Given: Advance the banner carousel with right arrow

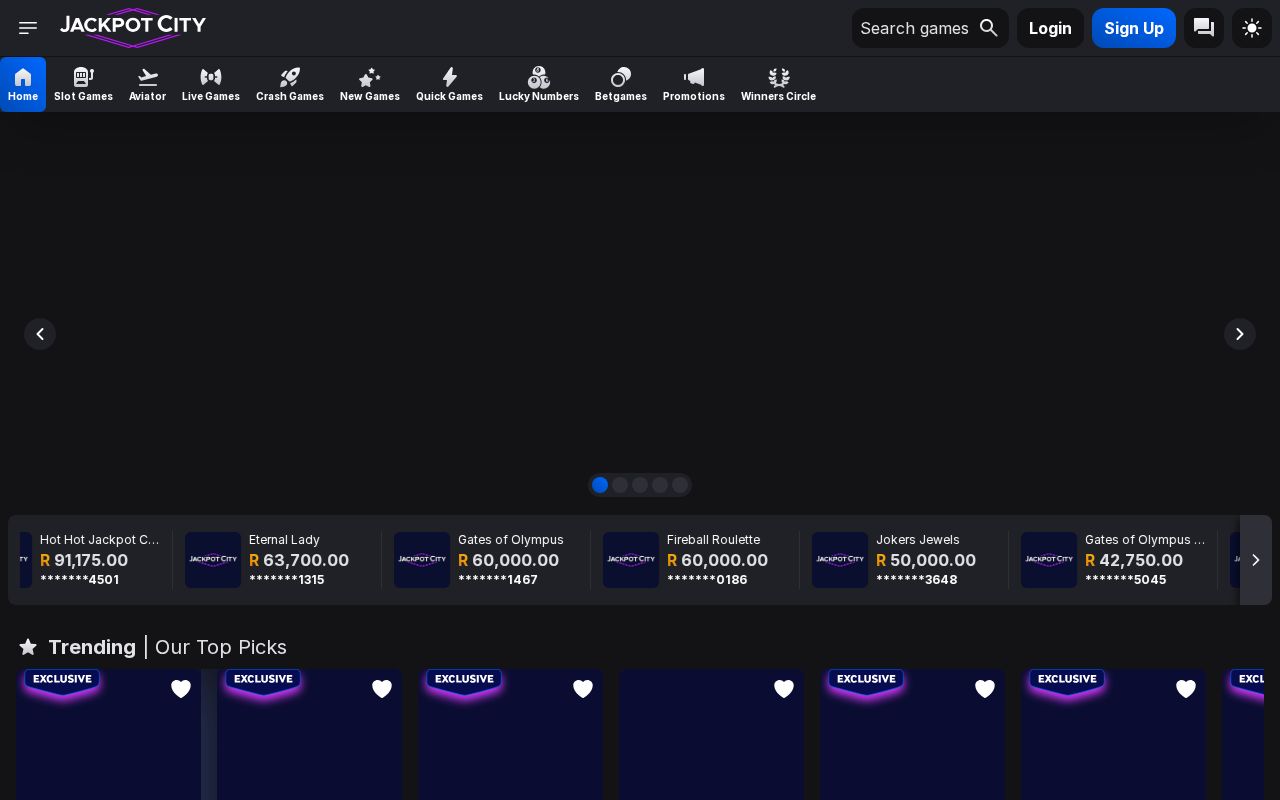Looking at the screenshot, I should click(x=1240, y=334).
